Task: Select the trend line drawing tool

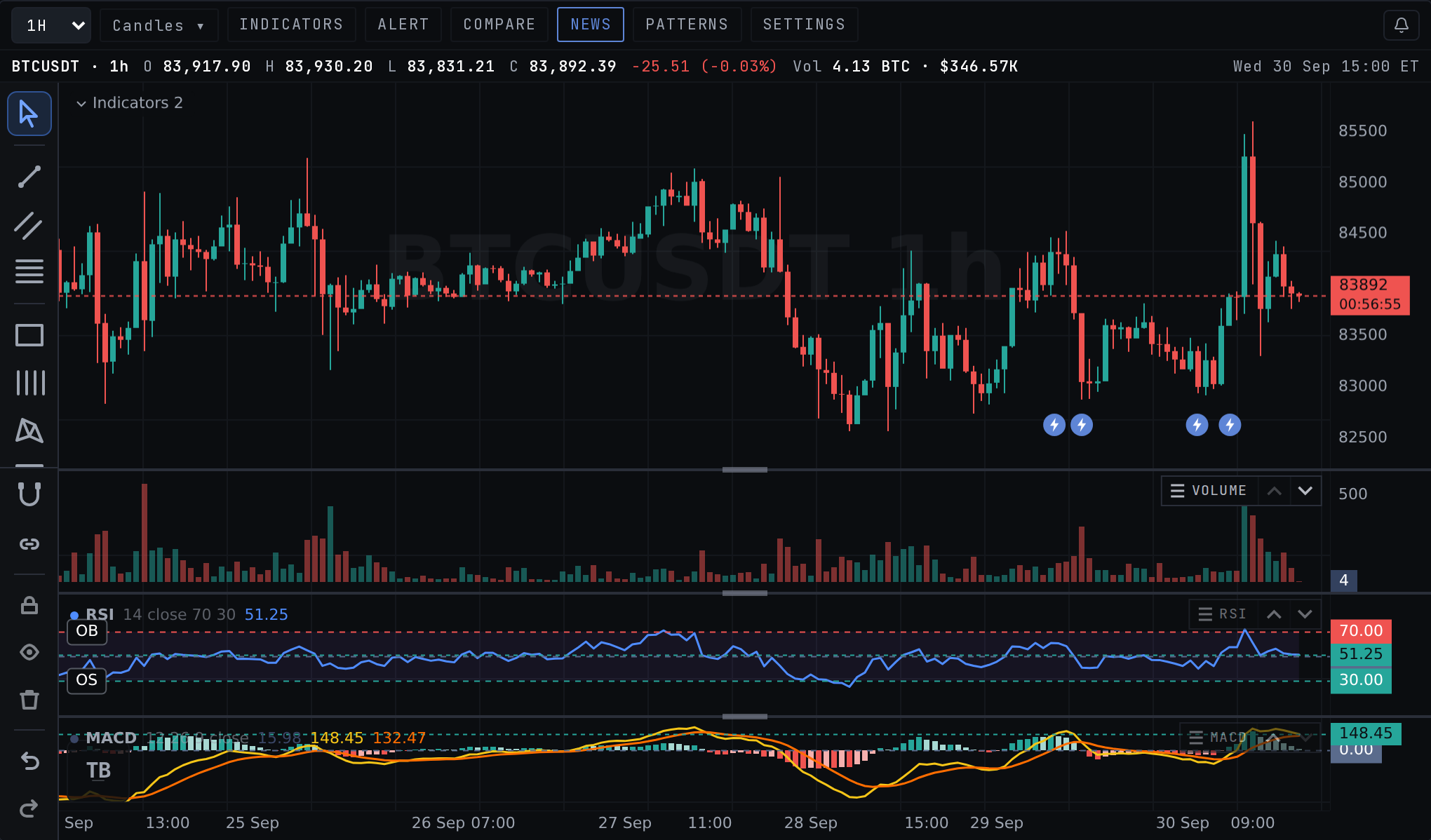Action: pos(29,177)
